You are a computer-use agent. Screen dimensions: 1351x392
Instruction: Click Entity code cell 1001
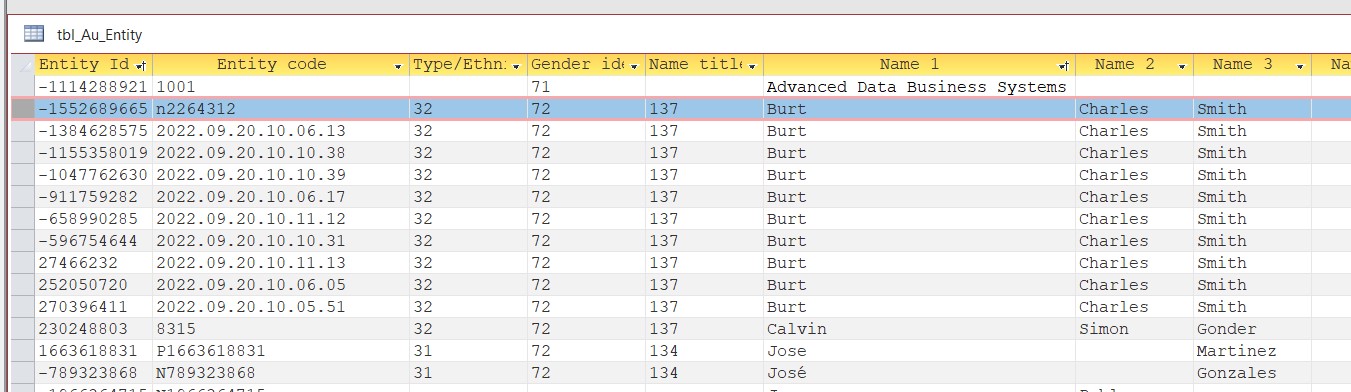[281, 87]
